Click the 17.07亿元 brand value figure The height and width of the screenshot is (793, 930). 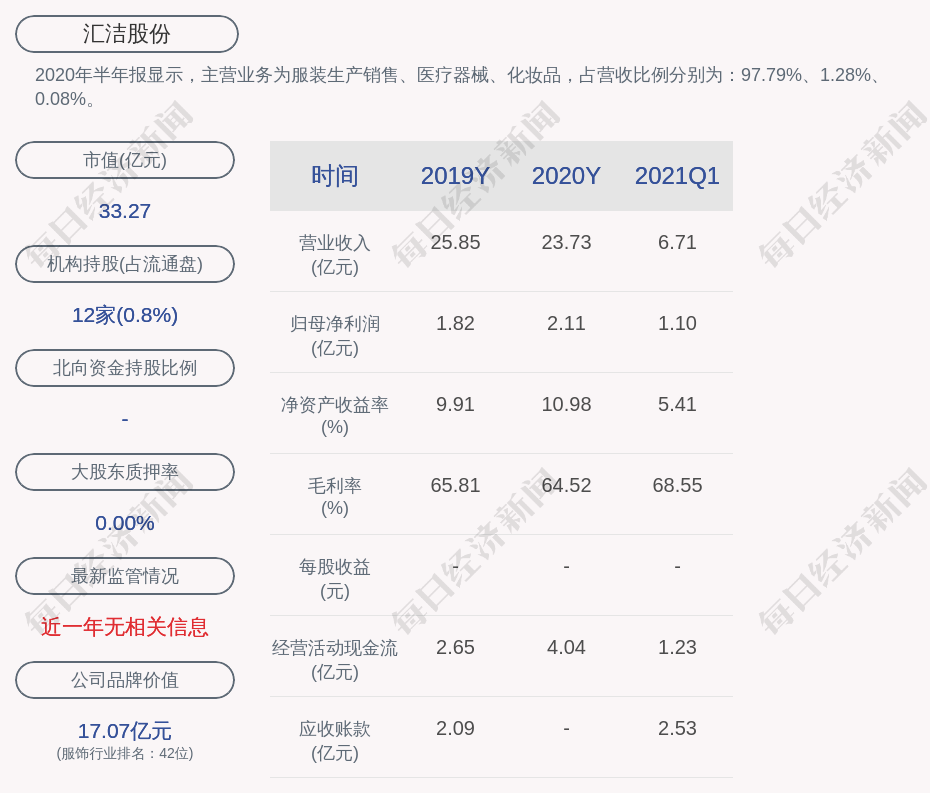coord(125,731)
